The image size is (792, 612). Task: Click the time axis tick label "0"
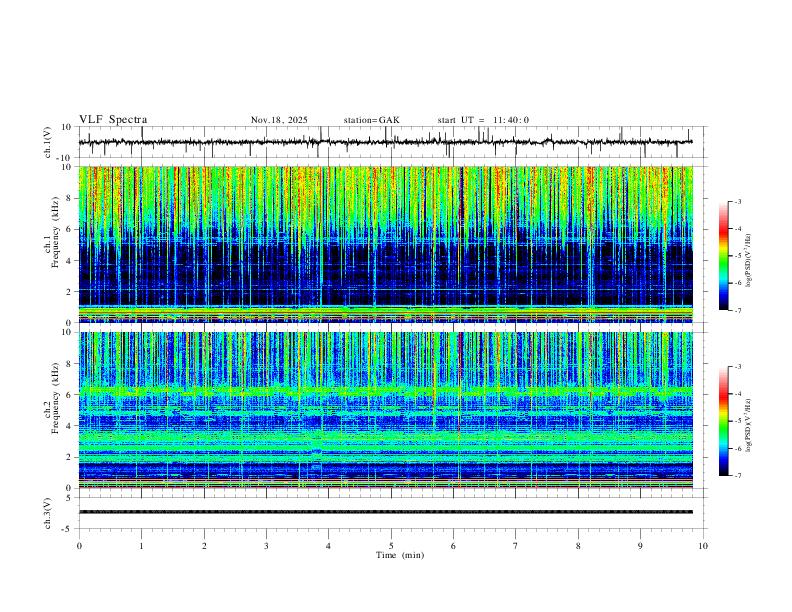79,546
